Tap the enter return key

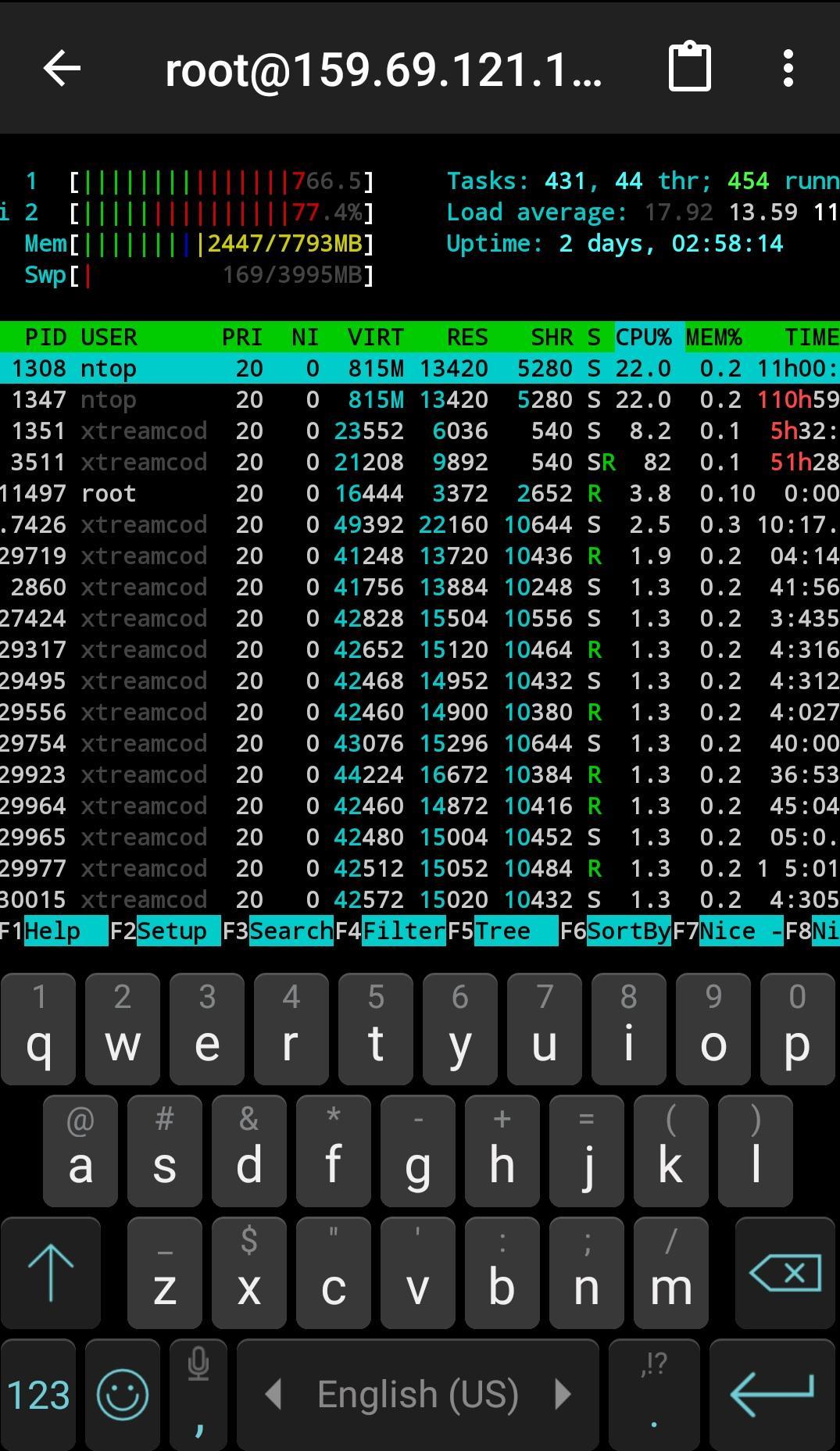pyautogui.click(x=772, y=1395)
